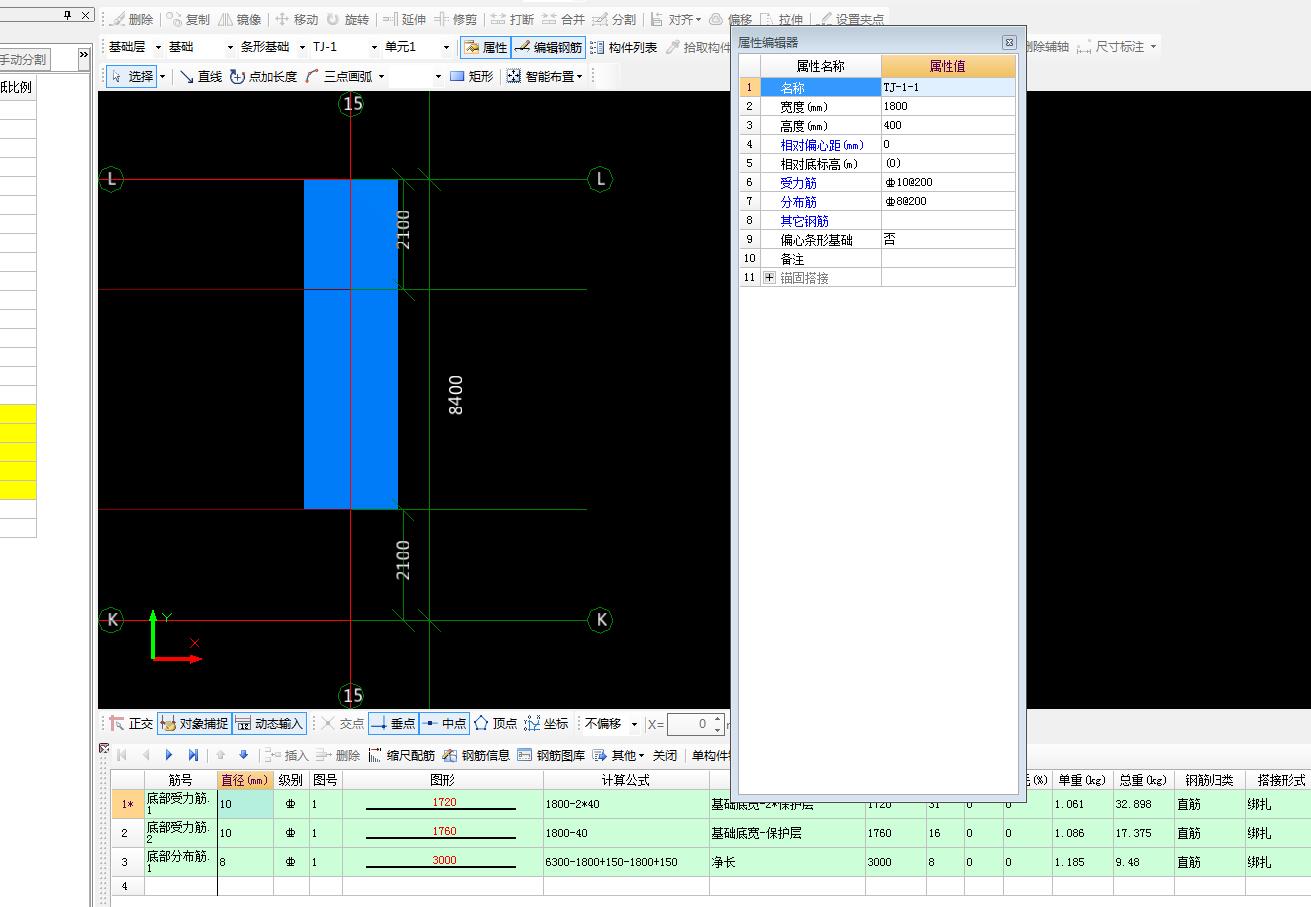
Task: Move rebar row down with blue arrow
Action: [x=243, y=755]
